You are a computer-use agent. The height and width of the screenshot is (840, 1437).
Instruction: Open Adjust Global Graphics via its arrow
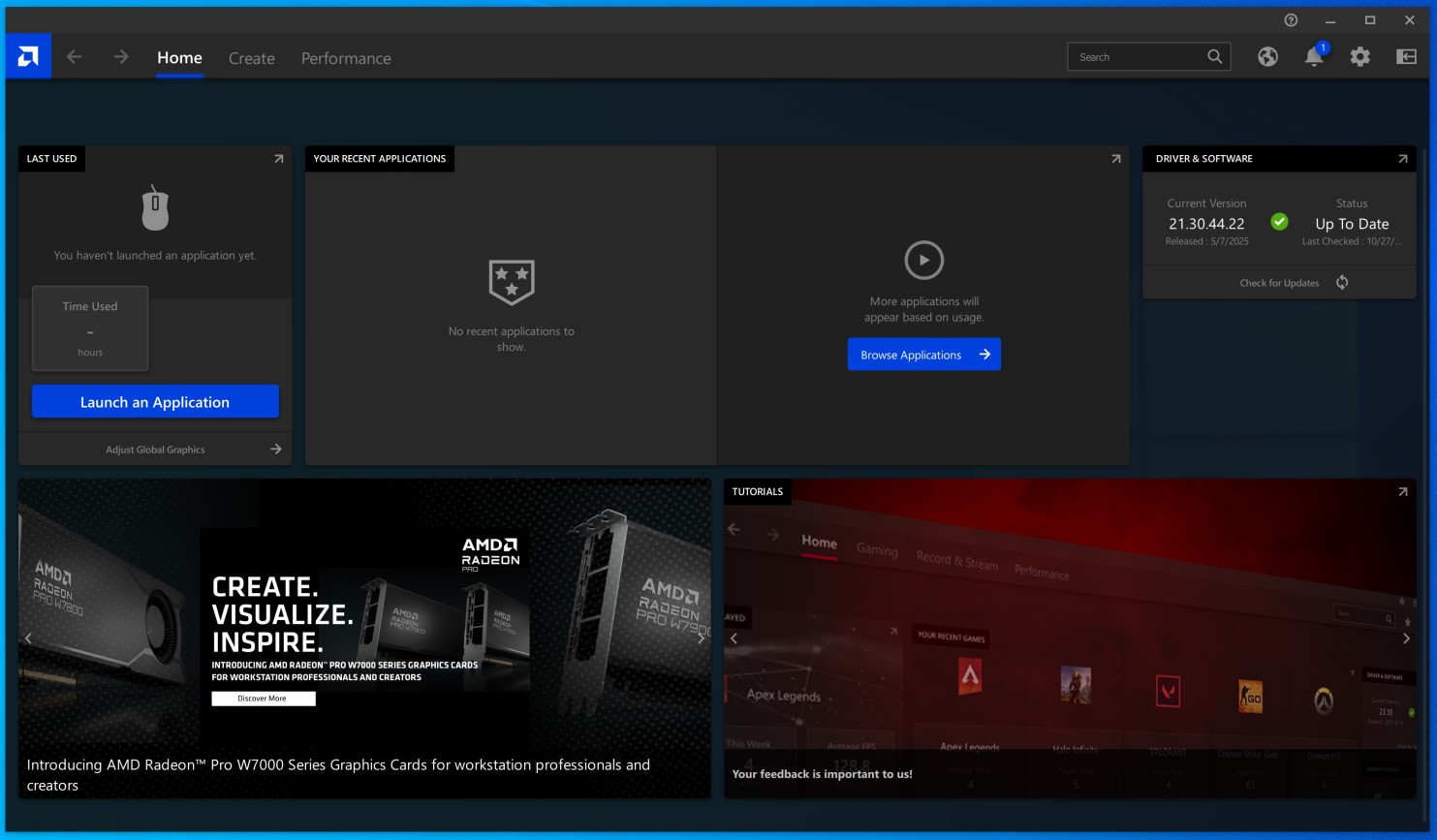[276, 449]
